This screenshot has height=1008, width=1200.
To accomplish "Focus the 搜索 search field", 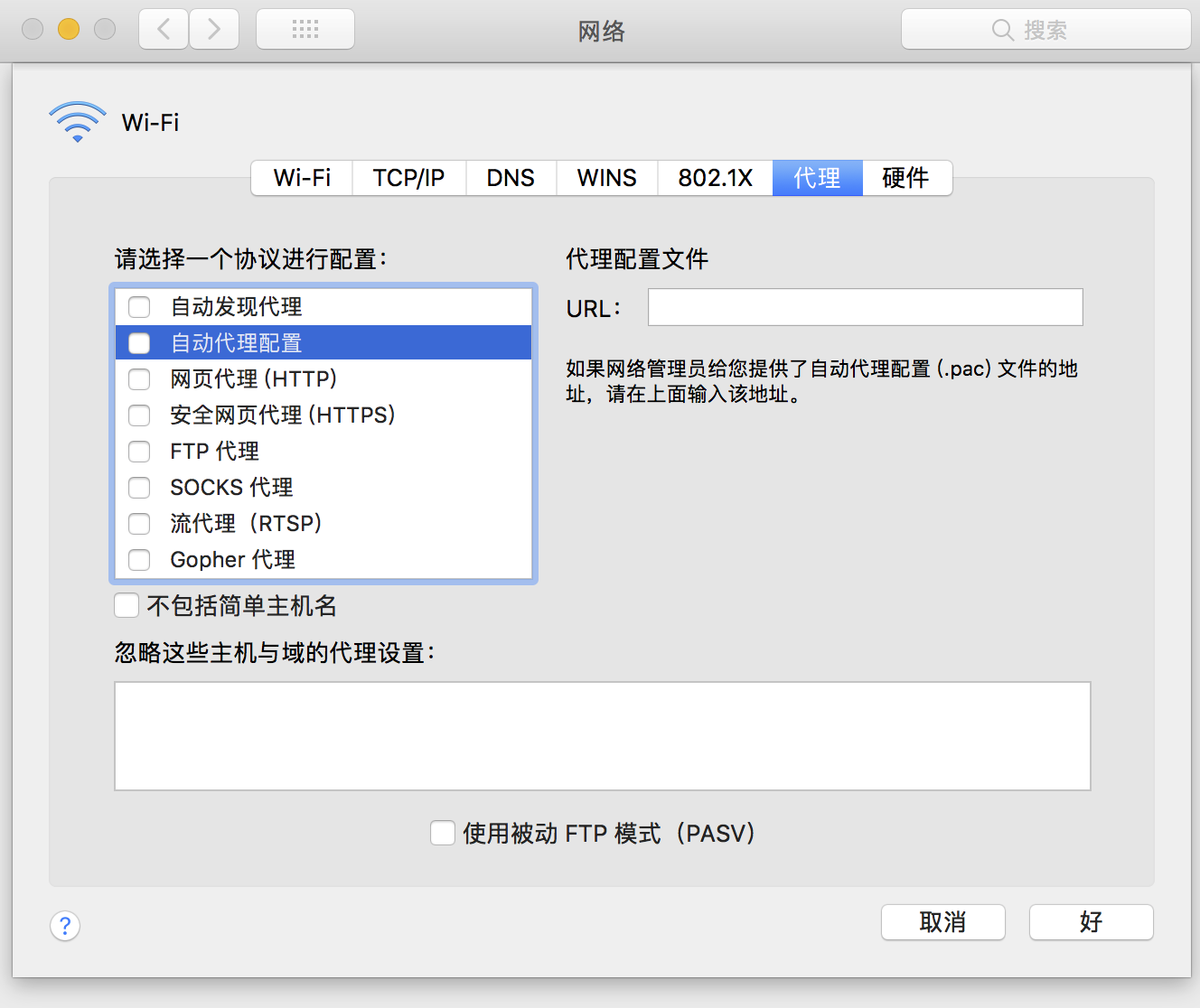I will [x=1046, y=30].
